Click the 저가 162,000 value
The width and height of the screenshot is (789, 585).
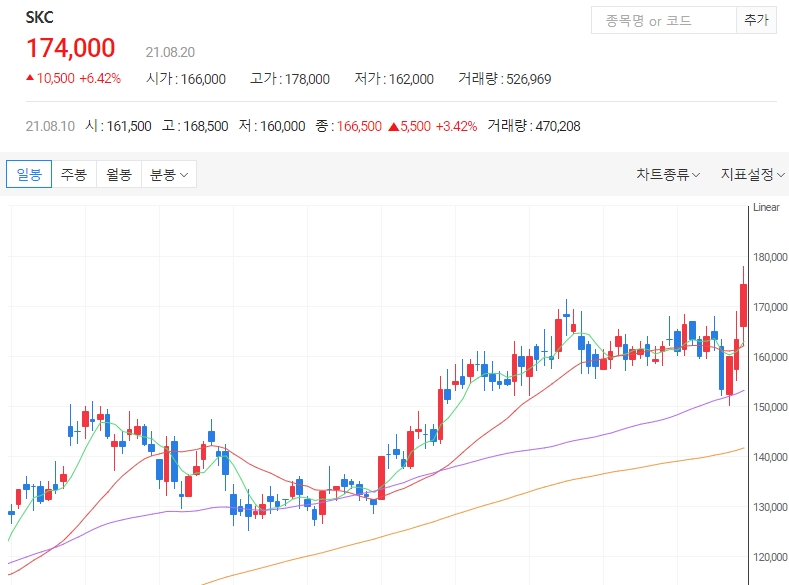tap(394, 79)
